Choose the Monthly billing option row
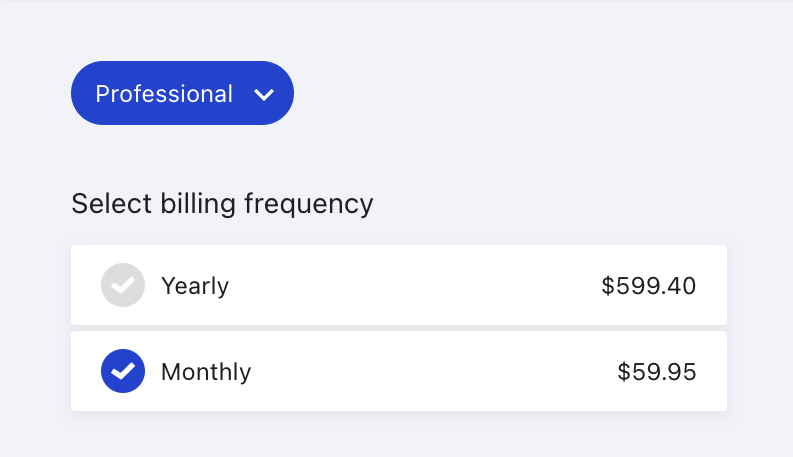The height and width of the screenshot is (457, 793). point(398,371)
